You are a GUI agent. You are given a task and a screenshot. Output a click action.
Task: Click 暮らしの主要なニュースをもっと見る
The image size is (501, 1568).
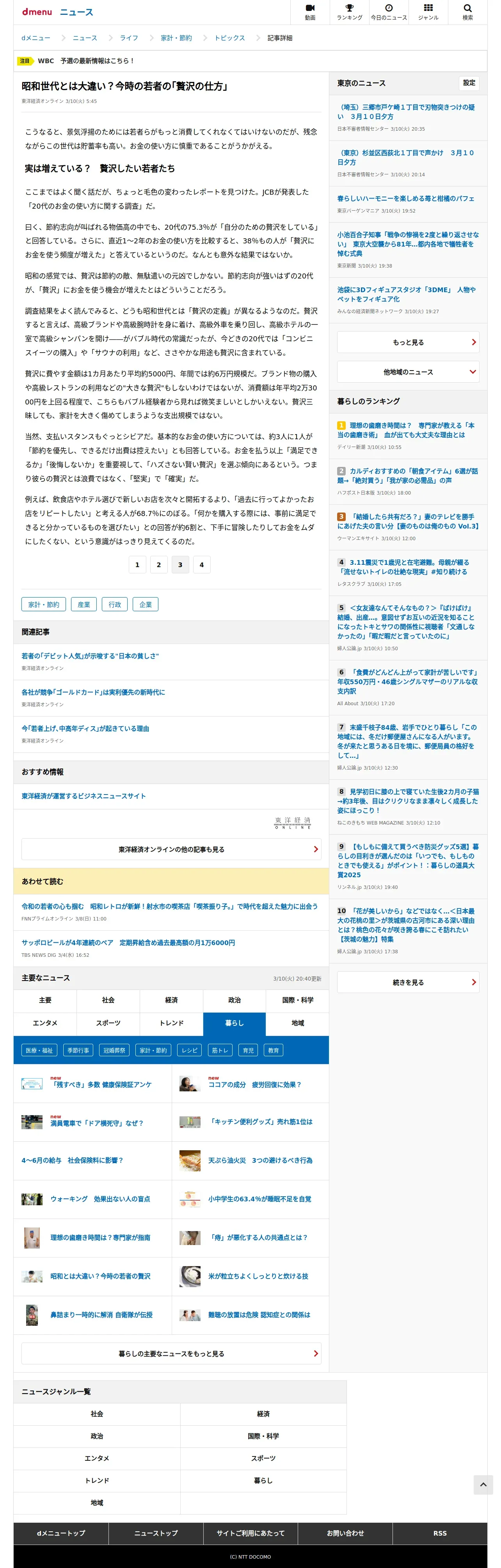pos(171,1353)
